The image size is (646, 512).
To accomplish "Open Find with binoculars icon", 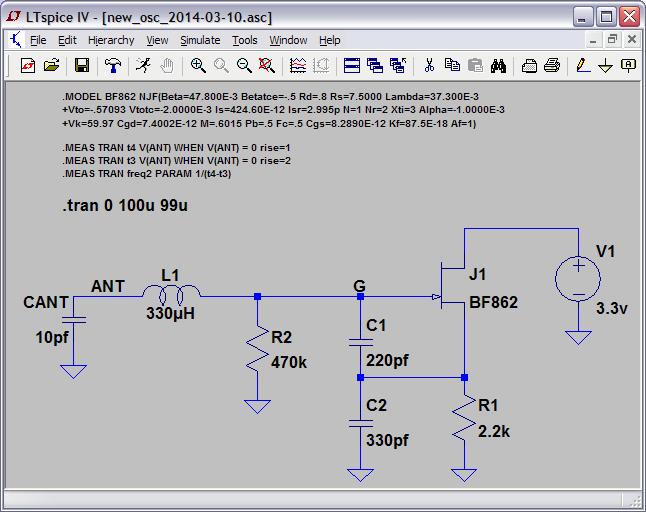I will pyautogui.click(x=498, y=65).
